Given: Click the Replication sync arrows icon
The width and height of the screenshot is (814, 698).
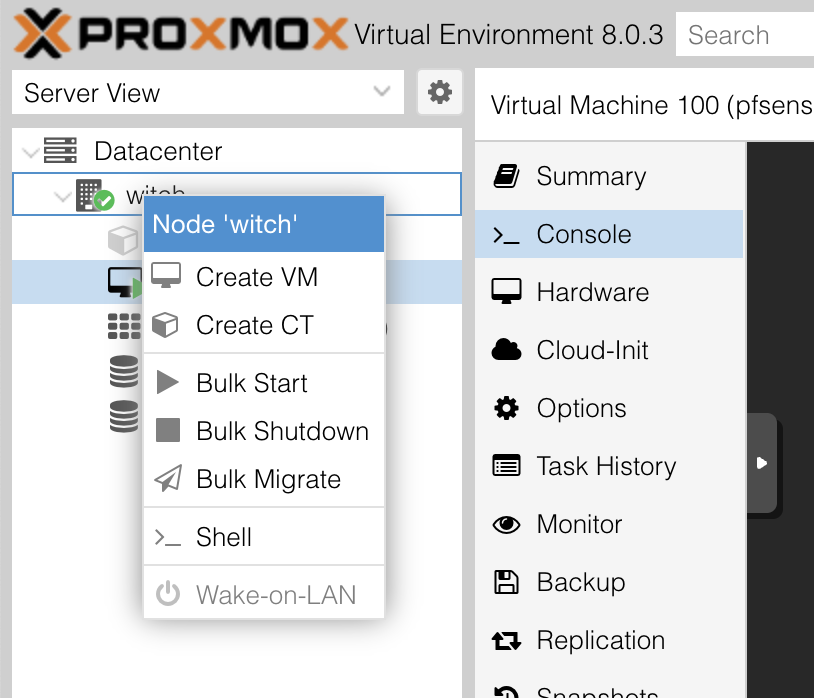Looking at the screenshot, I should 507,640.
